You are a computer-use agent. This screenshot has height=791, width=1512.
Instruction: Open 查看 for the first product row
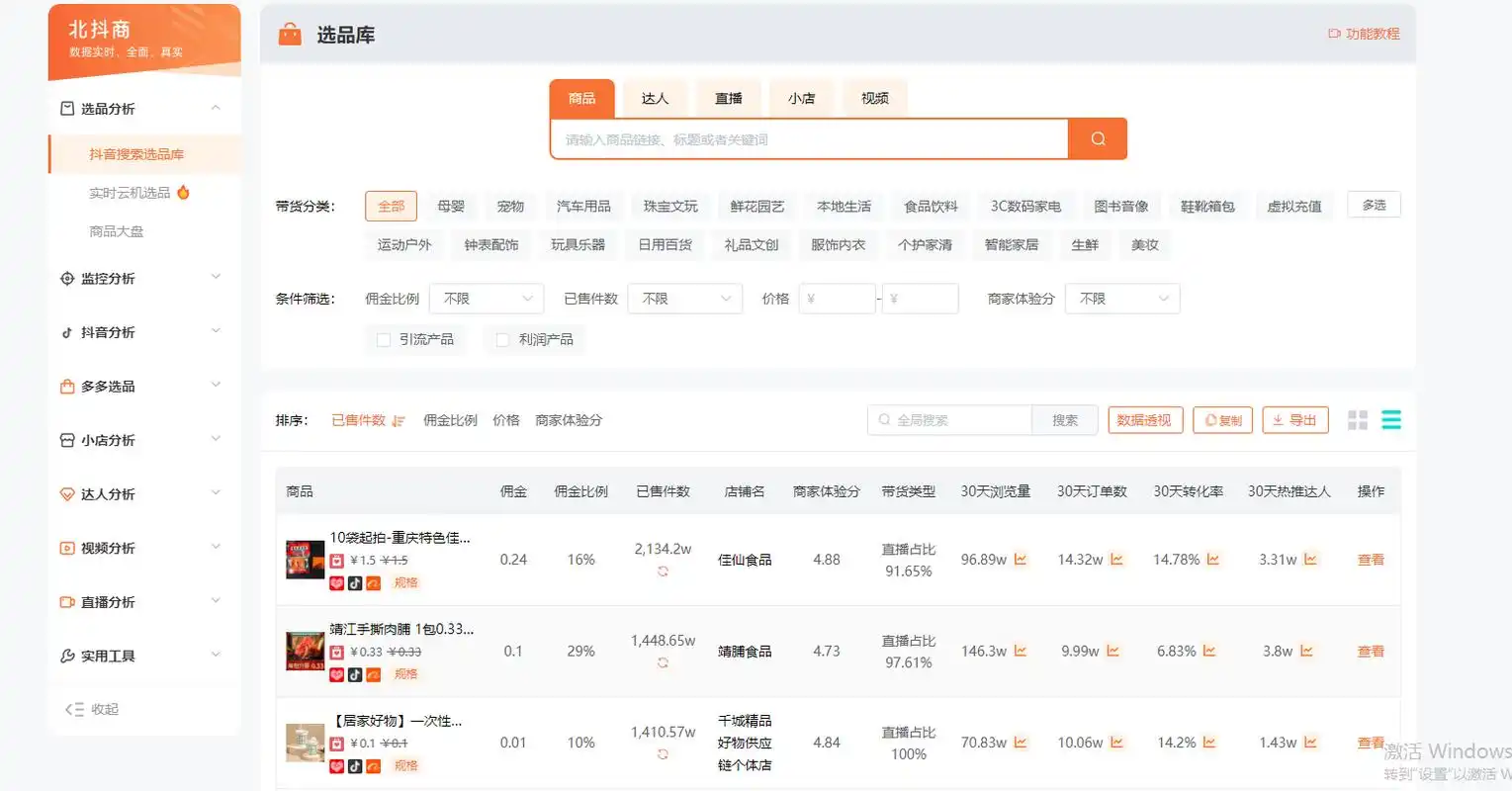(1370, 559)
